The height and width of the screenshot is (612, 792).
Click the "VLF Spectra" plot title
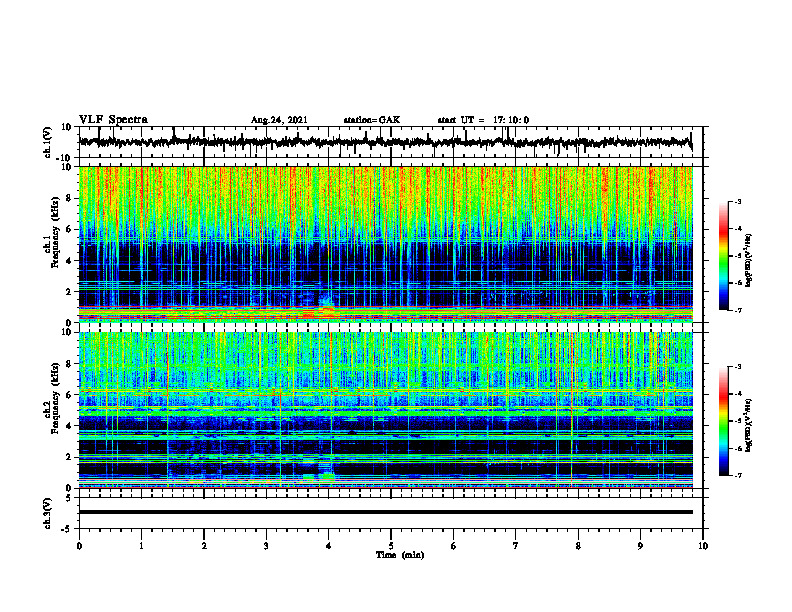tap(113, 120)
